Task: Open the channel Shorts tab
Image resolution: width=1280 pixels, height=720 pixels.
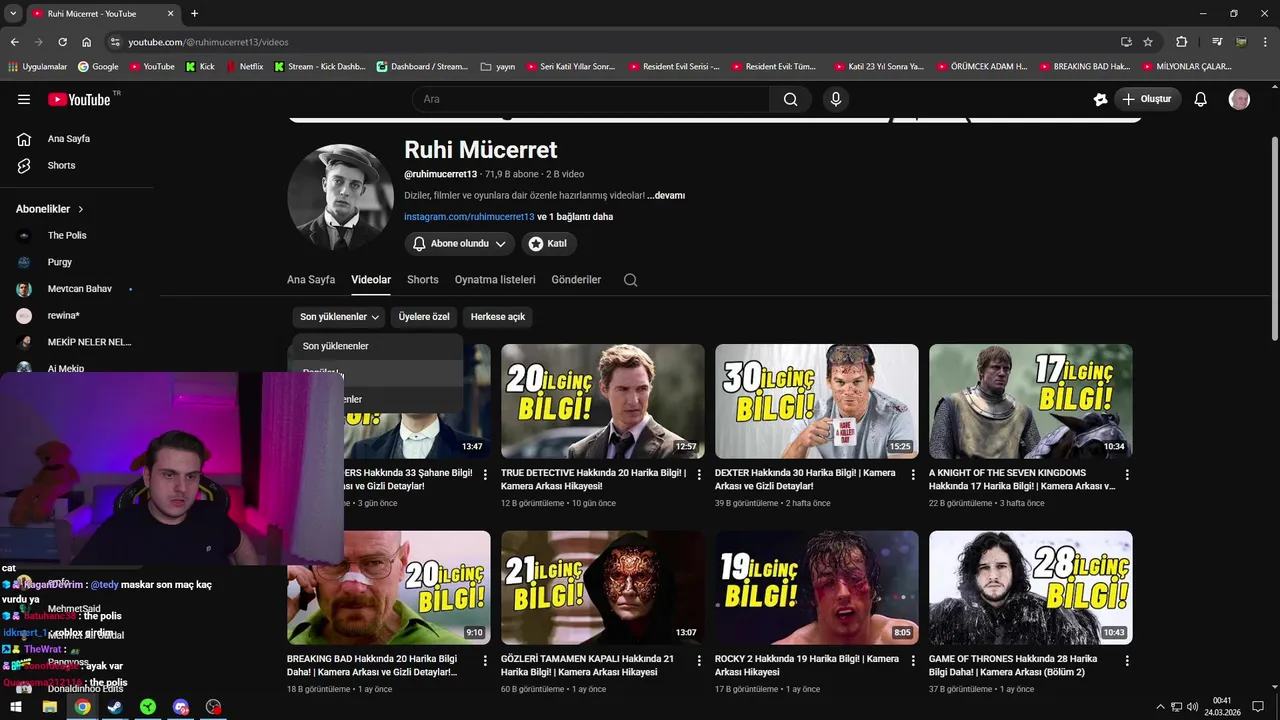Action: click(x=423, y=280)
